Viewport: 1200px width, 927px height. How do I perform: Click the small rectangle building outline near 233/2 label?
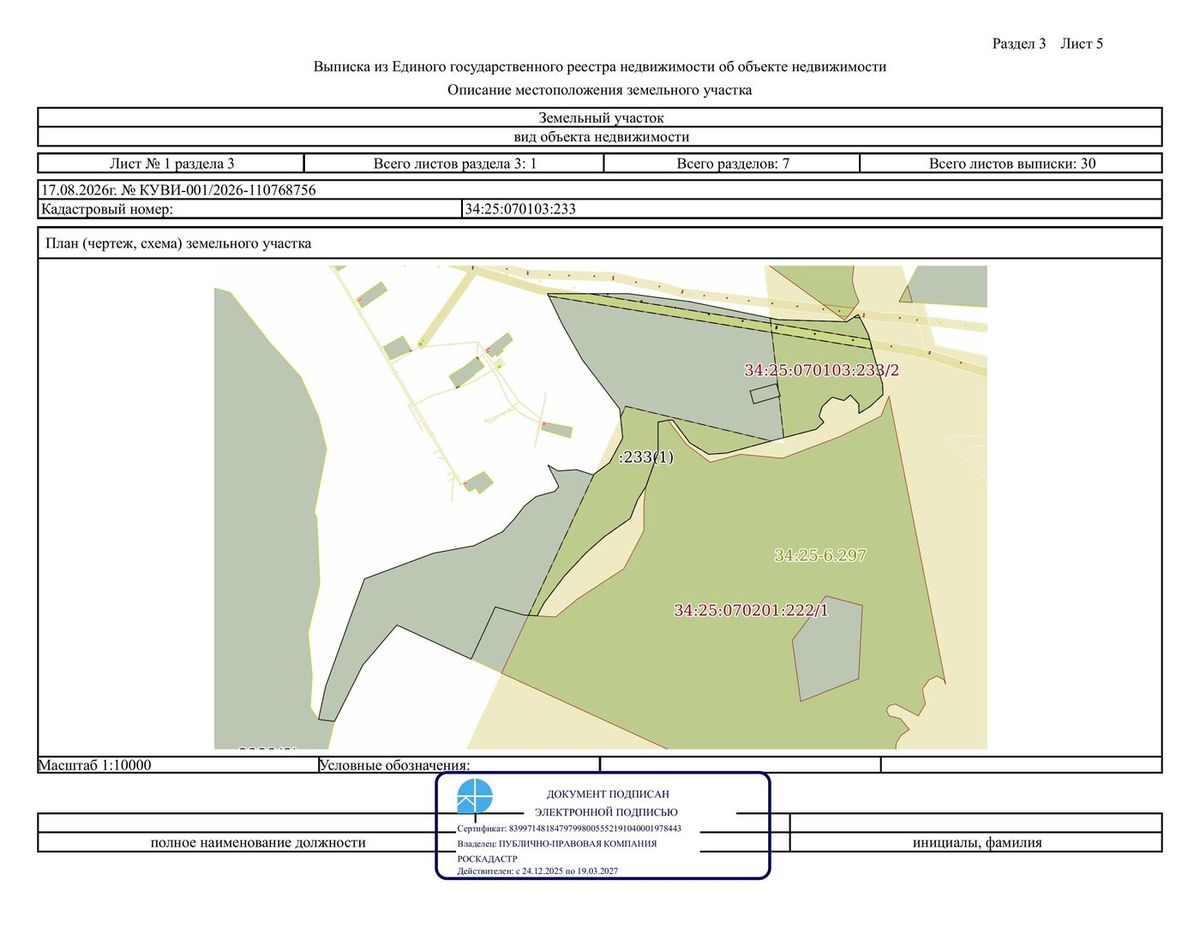click(764, 394)
